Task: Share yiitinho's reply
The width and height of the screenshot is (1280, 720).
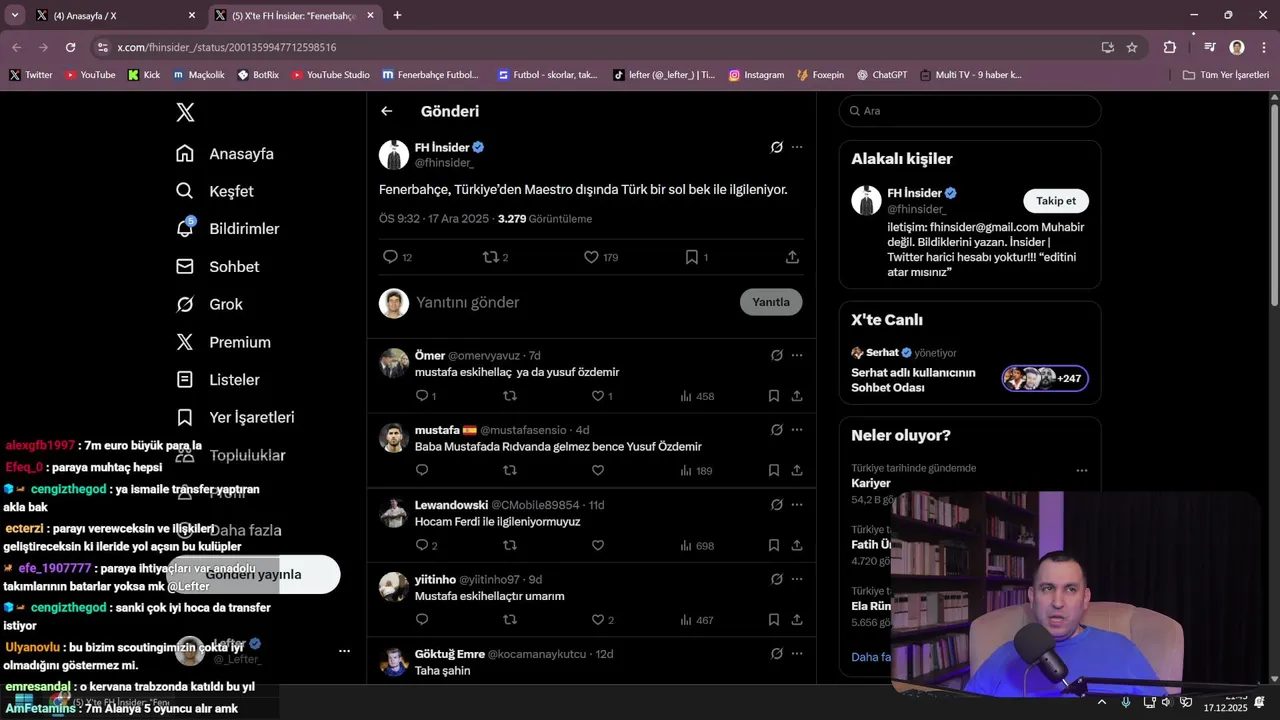Action: pyautogui.click(x=797, y=620)
